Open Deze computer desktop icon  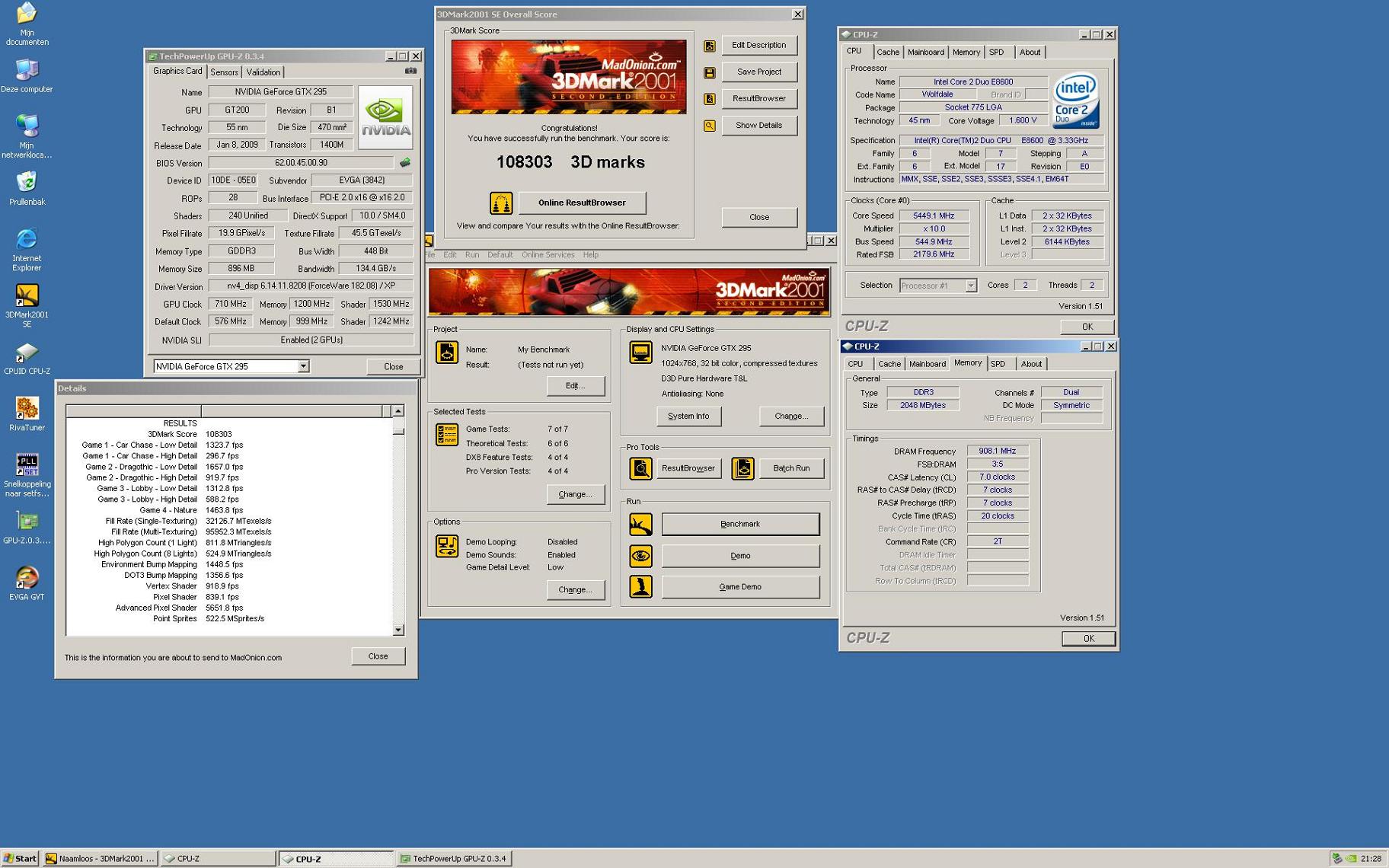coord(27,70)
